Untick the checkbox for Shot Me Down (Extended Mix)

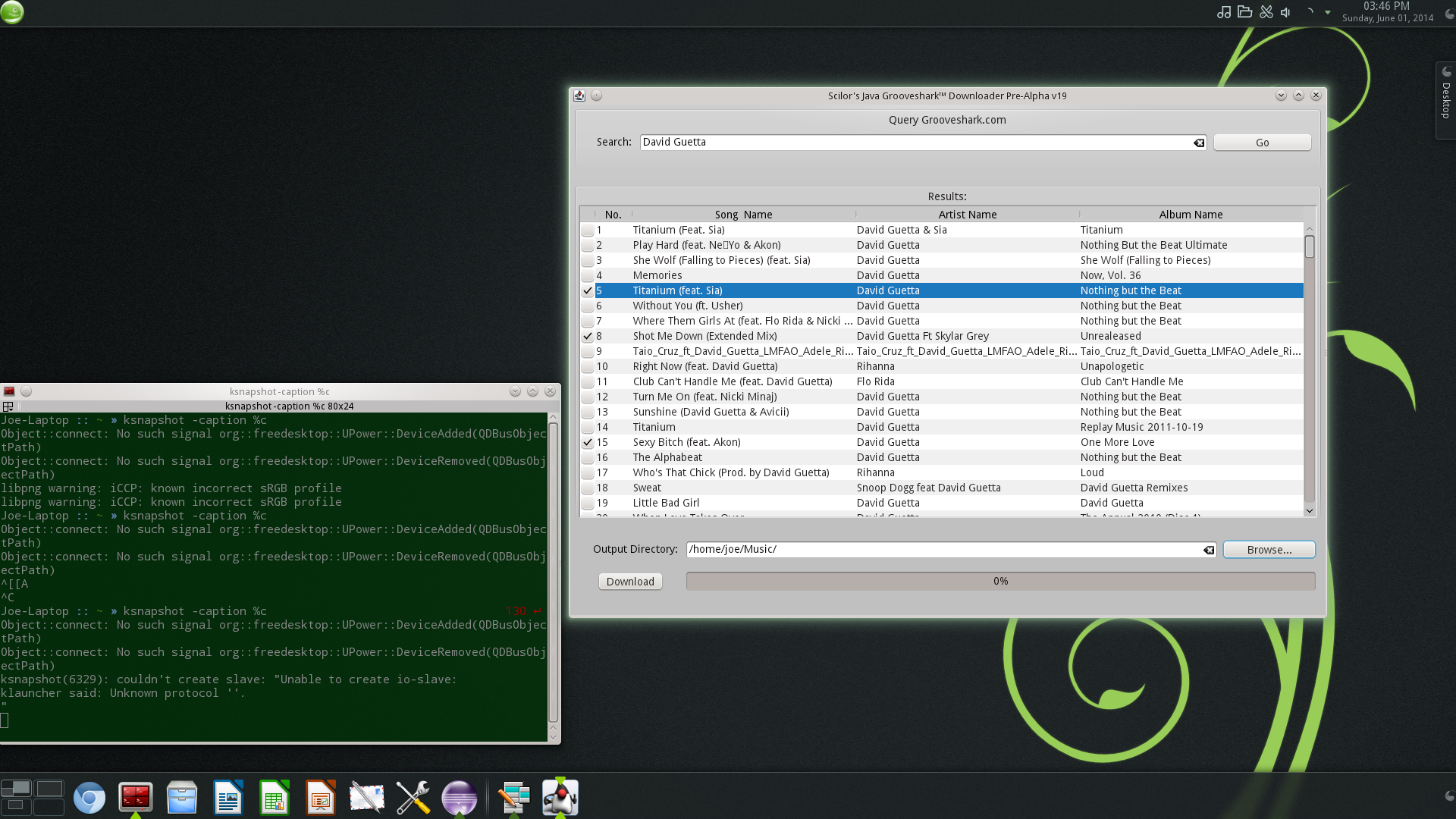(x=588, y=336)
